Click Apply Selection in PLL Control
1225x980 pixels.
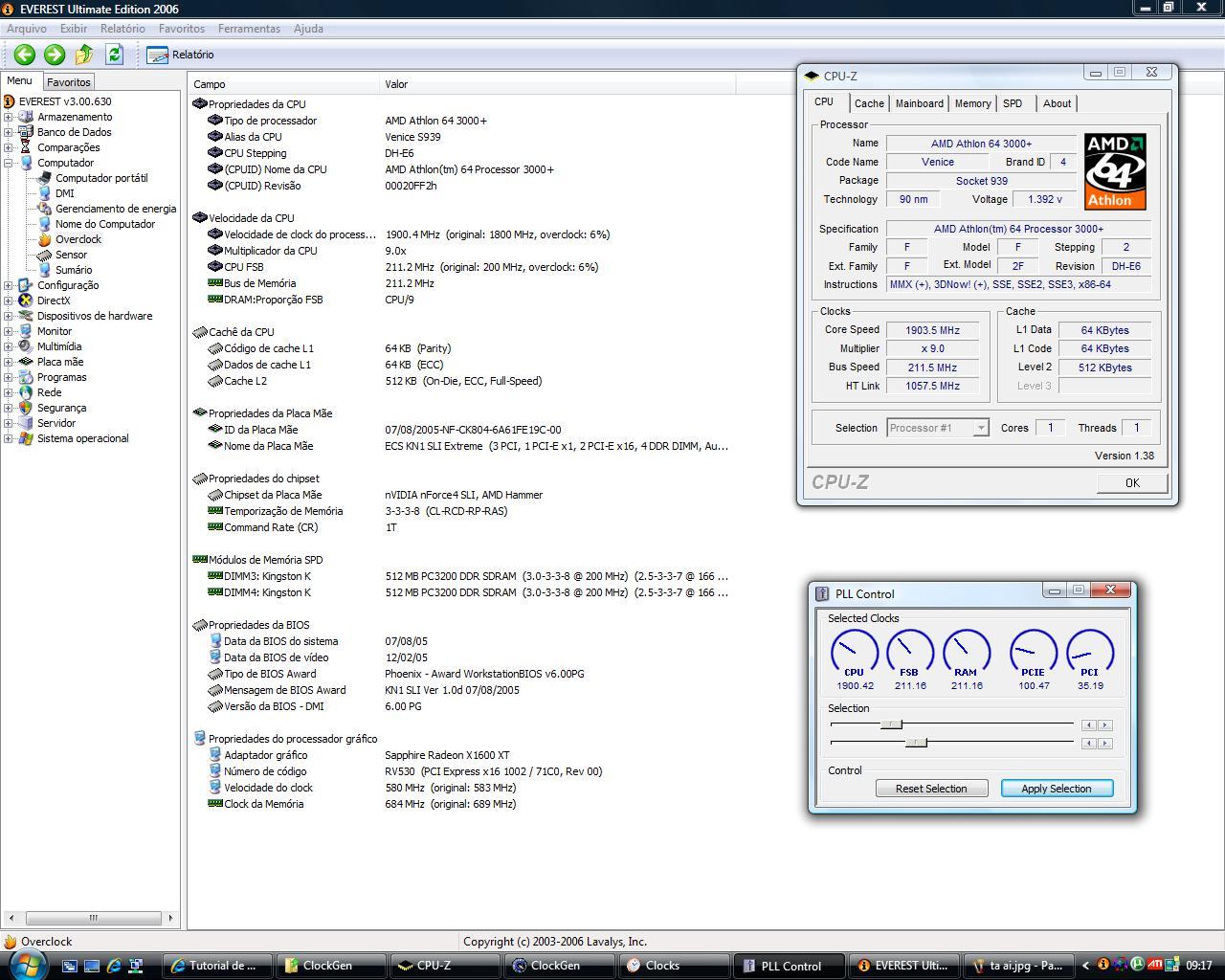point(1057,789)
